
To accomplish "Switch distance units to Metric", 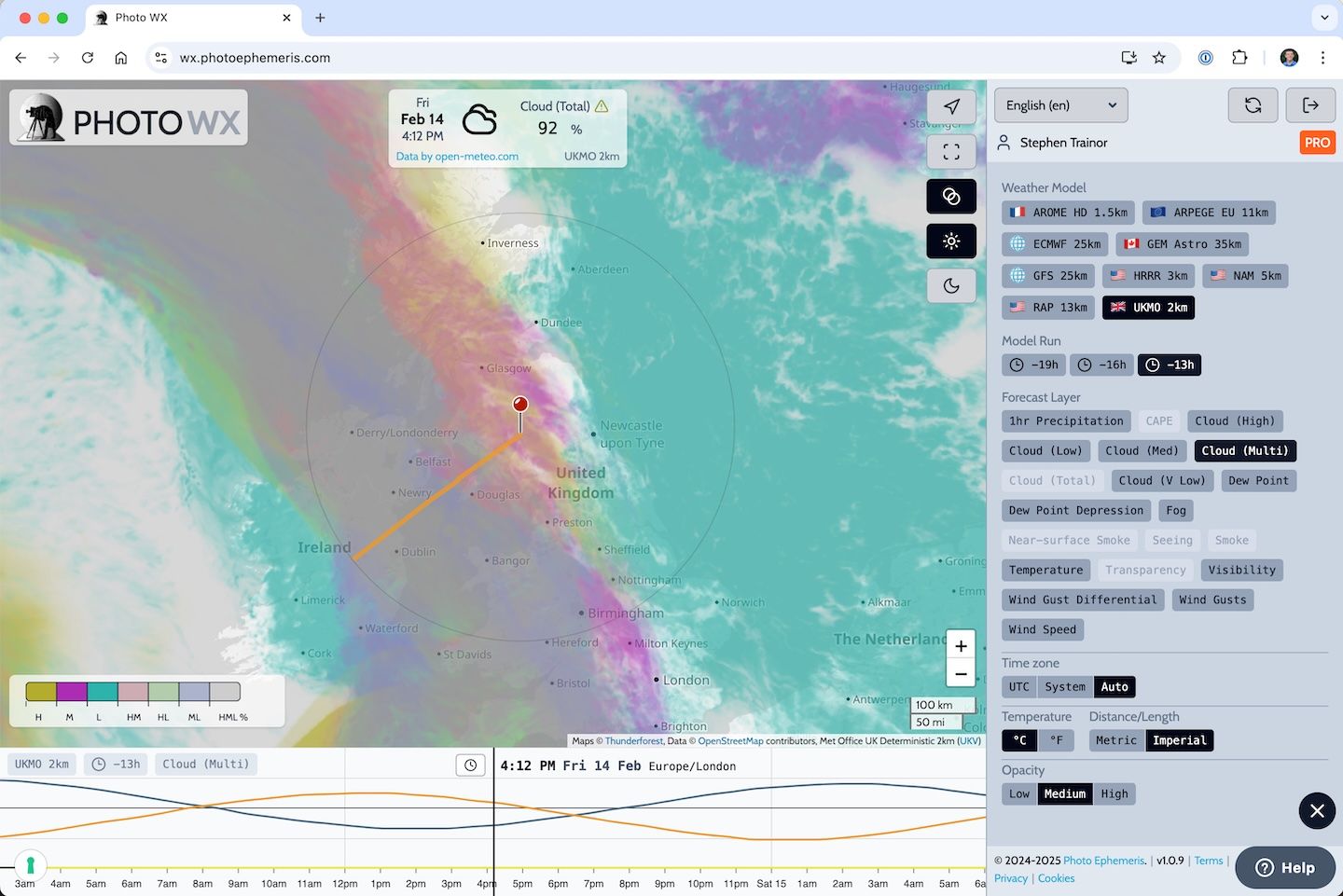I will [1115, 739].
